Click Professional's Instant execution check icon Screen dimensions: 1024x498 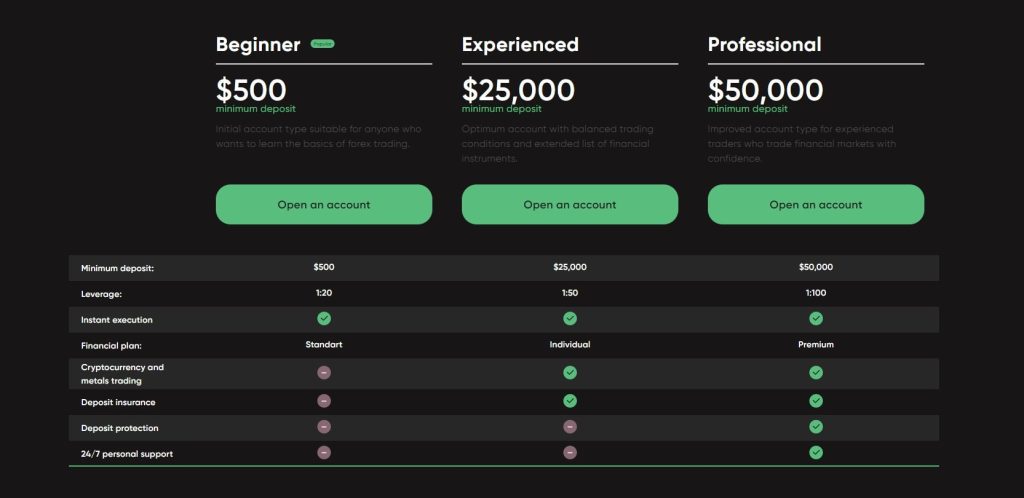point(816,319)
